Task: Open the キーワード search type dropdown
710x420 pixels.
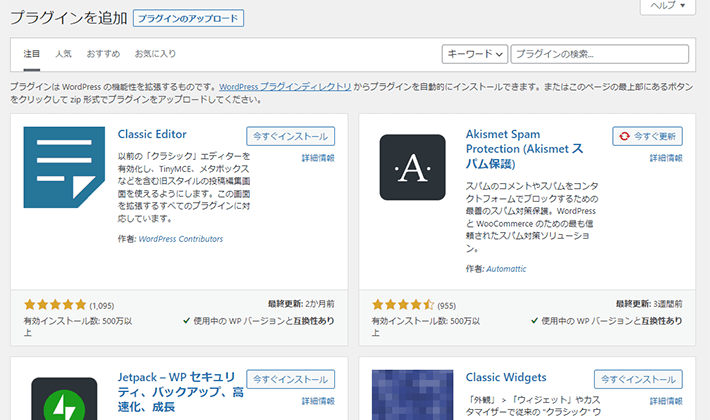Action: tap(475, 54)
